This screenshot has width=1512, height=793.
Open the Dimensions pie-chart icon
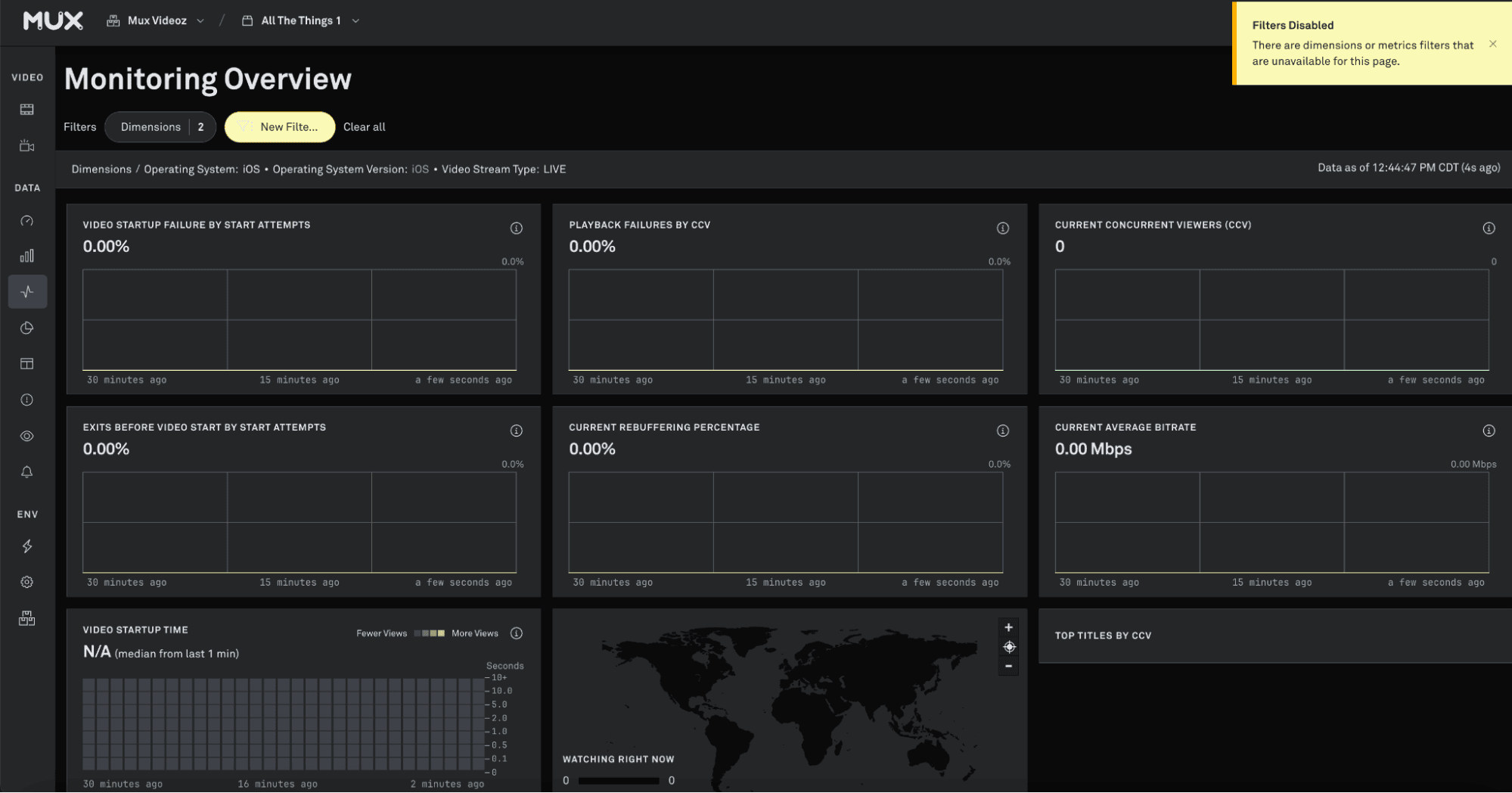coord(27,328)
